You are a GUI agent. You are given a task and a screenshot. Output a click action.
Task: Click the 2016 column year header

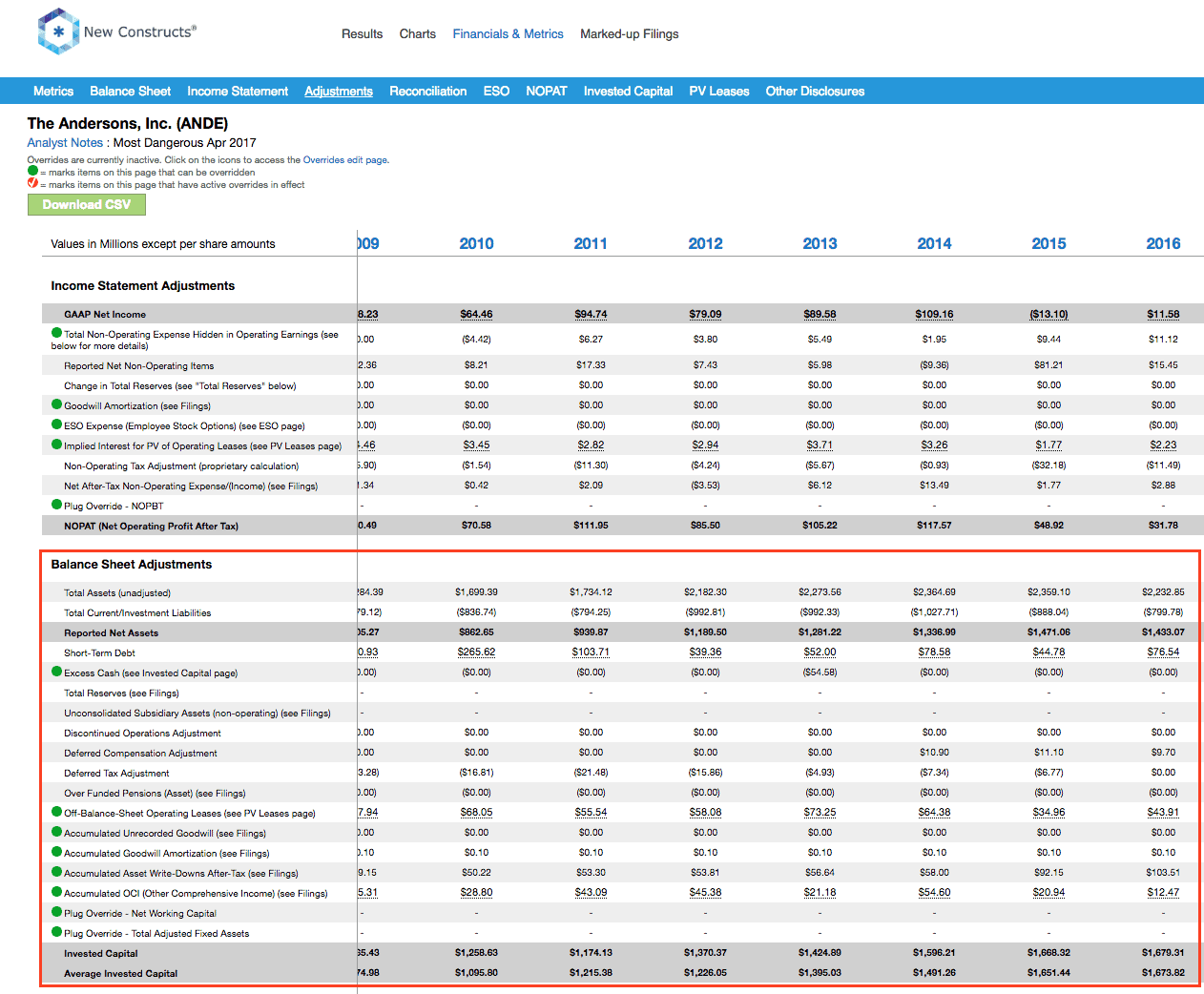pyautogui.click(x=1164, y=244)
